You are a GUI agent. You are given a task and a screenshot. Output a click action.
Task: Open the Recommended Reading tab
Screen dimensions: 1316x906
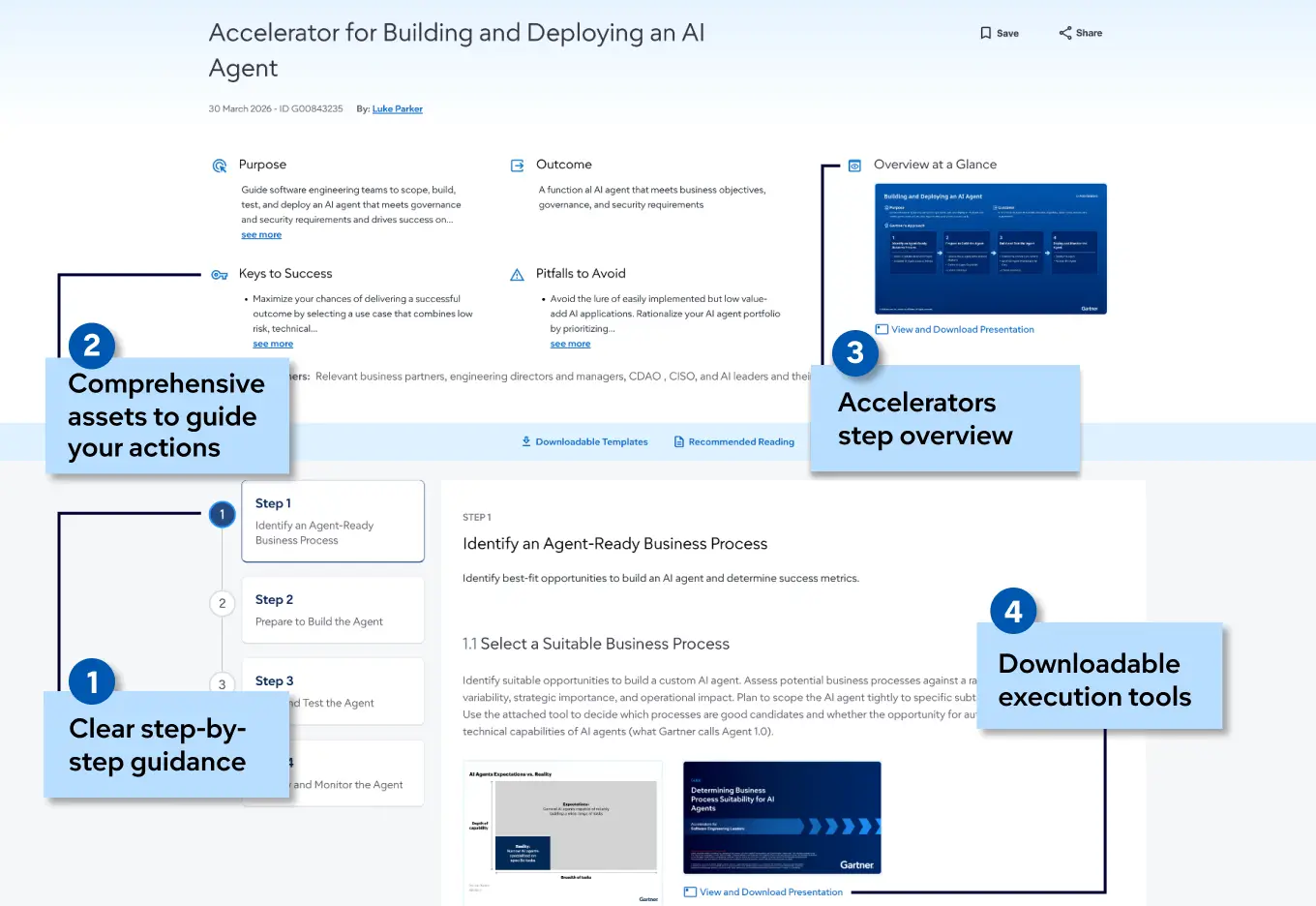(733, 442)
